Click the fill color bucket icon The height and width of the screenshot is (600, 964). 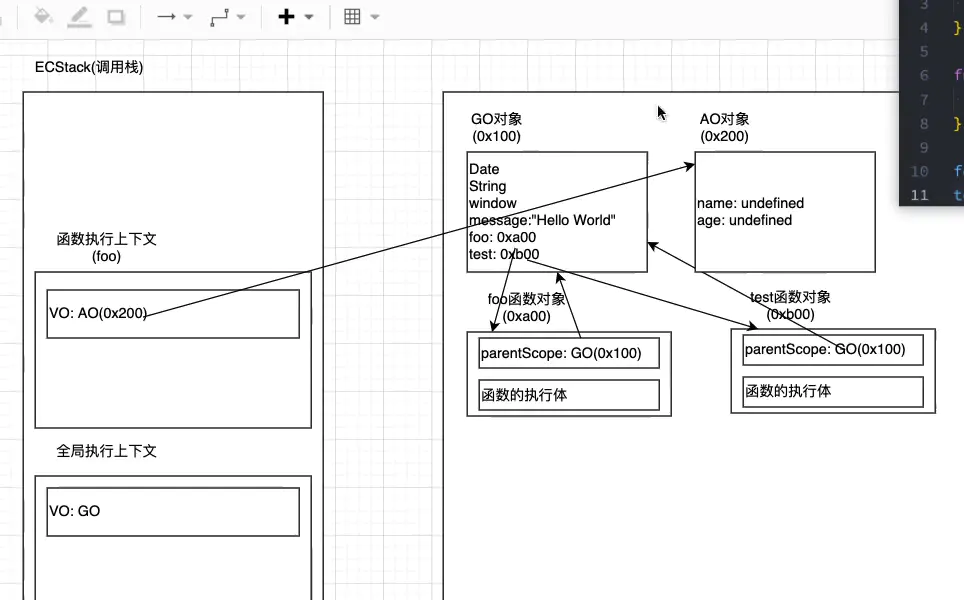(x=43, y=16)
